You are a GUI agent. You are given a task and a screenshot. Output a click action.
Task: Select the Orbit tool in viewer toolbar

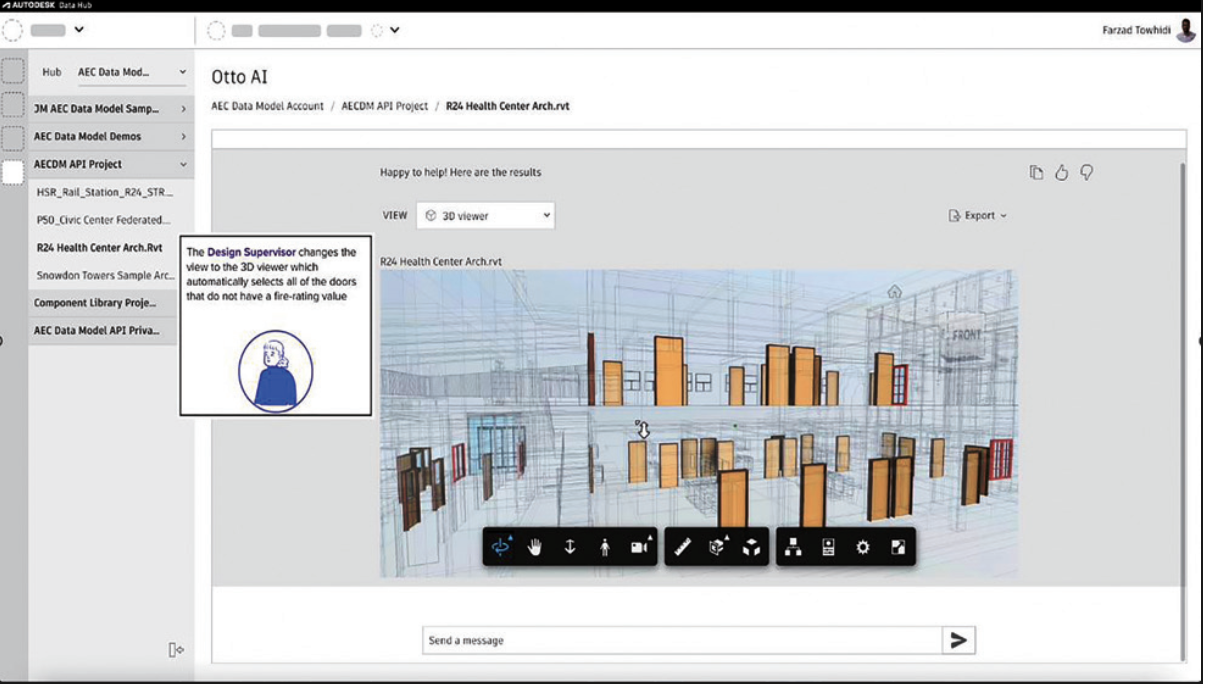click(502, 547)
